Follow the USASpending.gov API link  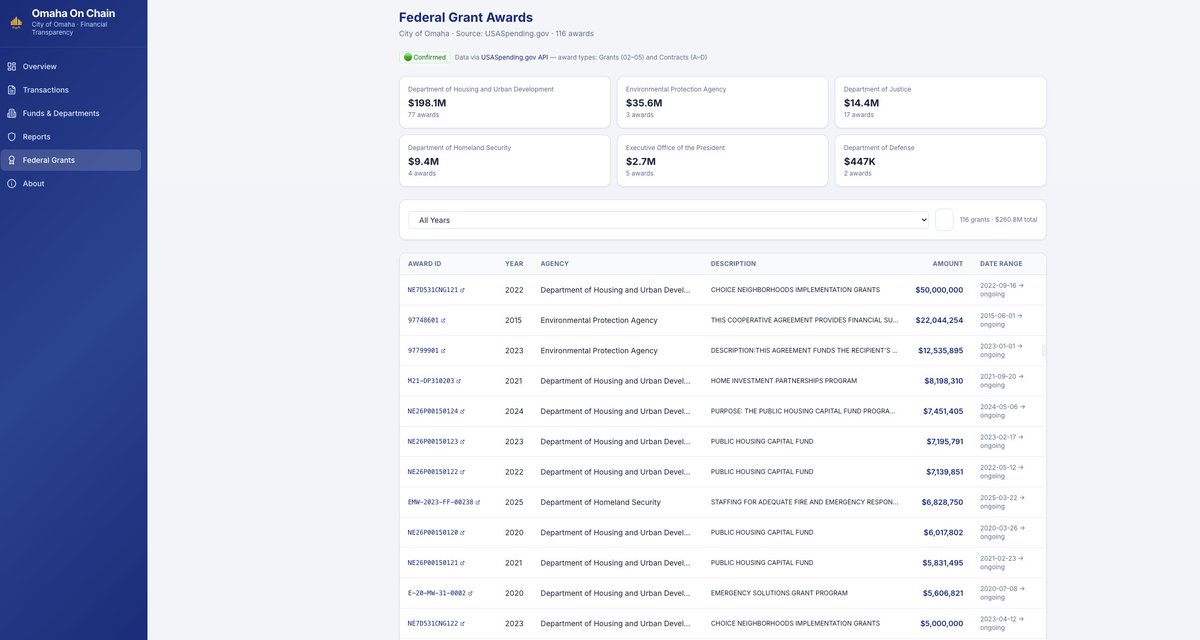pos(514,57)
